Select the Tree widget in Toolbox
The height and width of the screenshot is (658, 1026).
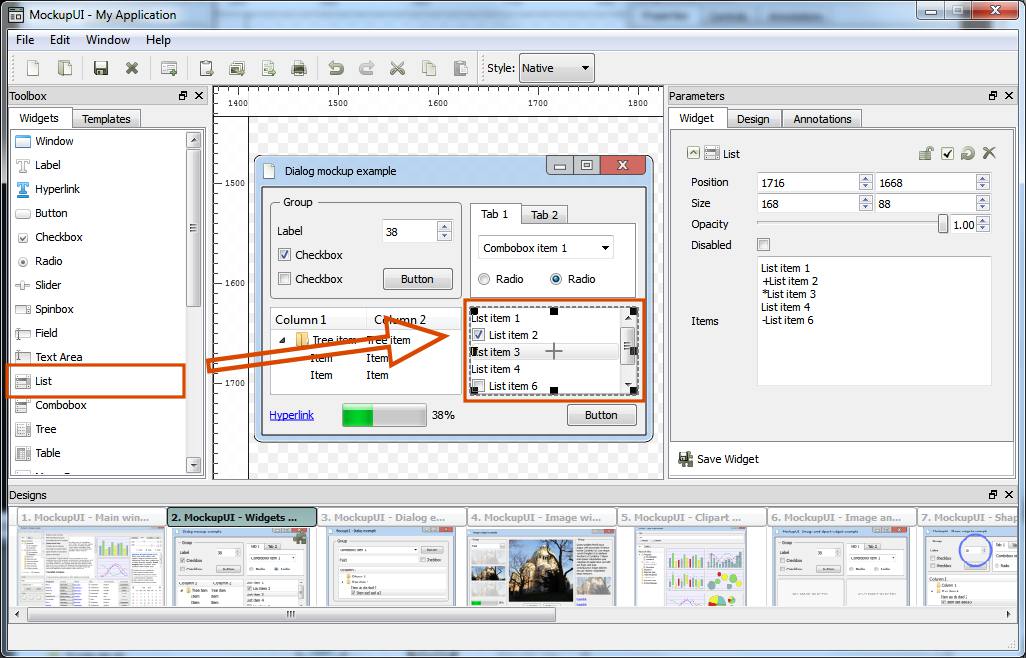[36, 429]
